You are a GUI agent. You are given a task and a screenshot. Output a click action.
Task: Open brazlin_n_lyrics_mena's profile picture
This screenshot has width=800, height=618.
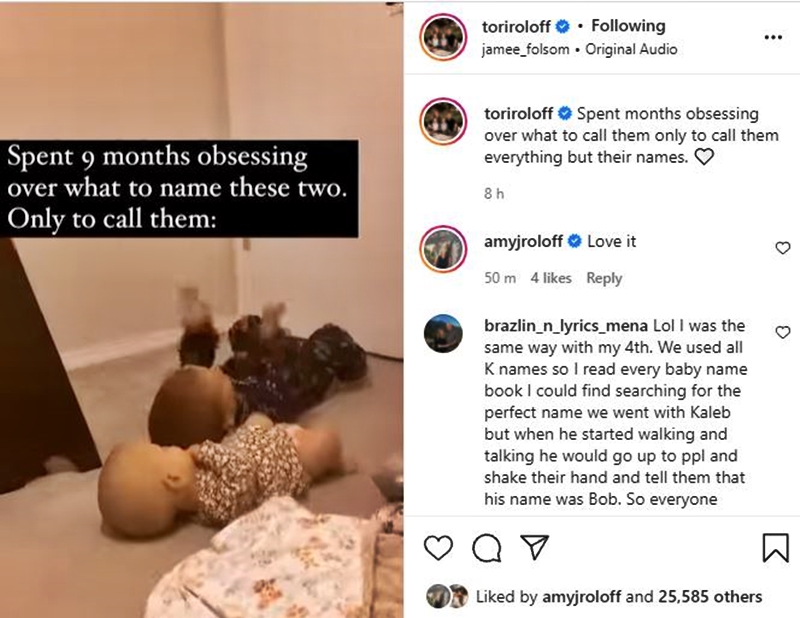coord(443,333)
